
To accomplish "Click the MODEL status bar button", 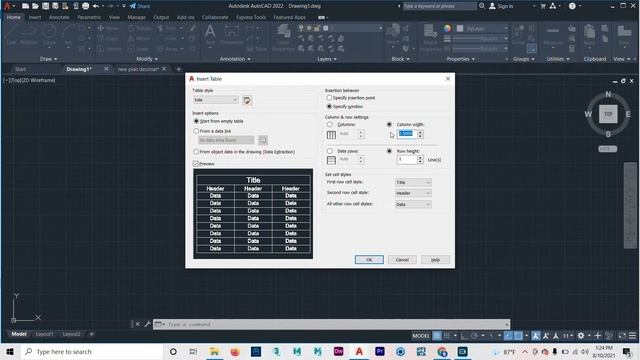I will tap(421, 336).
